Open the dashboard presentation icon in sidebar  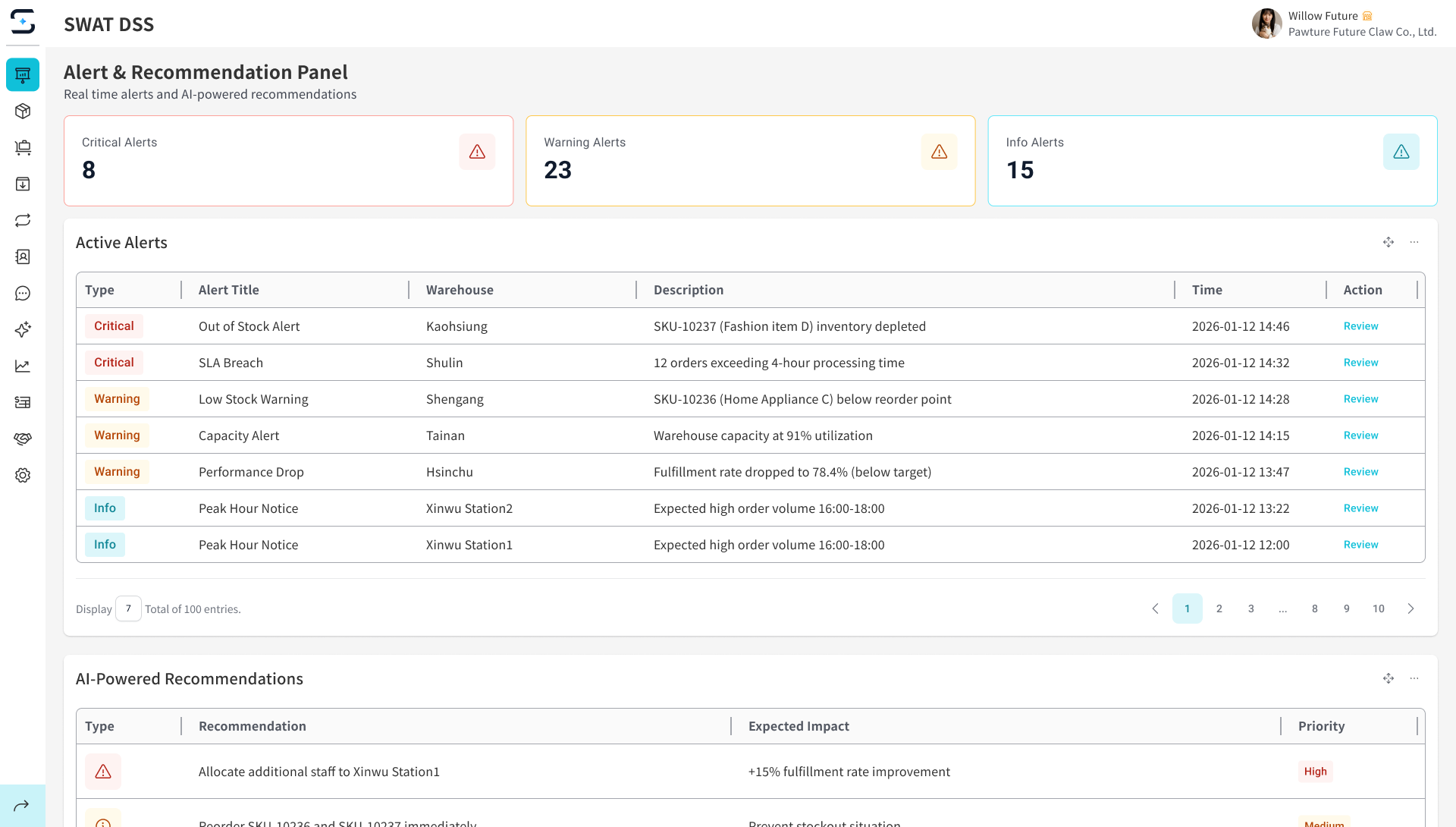click(23, 75)
